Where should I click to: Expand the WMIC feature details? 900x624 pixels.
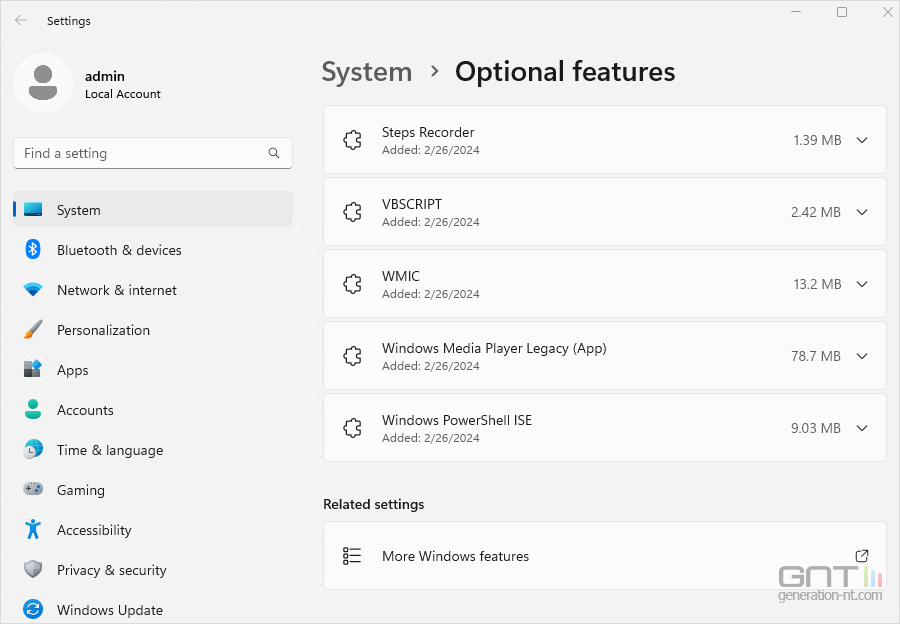[862, 284]
